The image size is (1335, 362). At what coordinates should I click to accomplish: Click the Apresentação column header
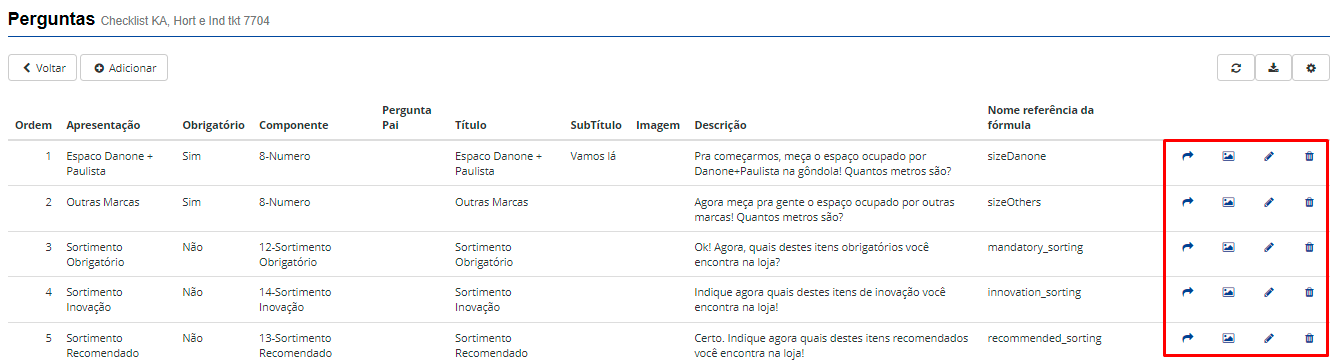point(103,125)
